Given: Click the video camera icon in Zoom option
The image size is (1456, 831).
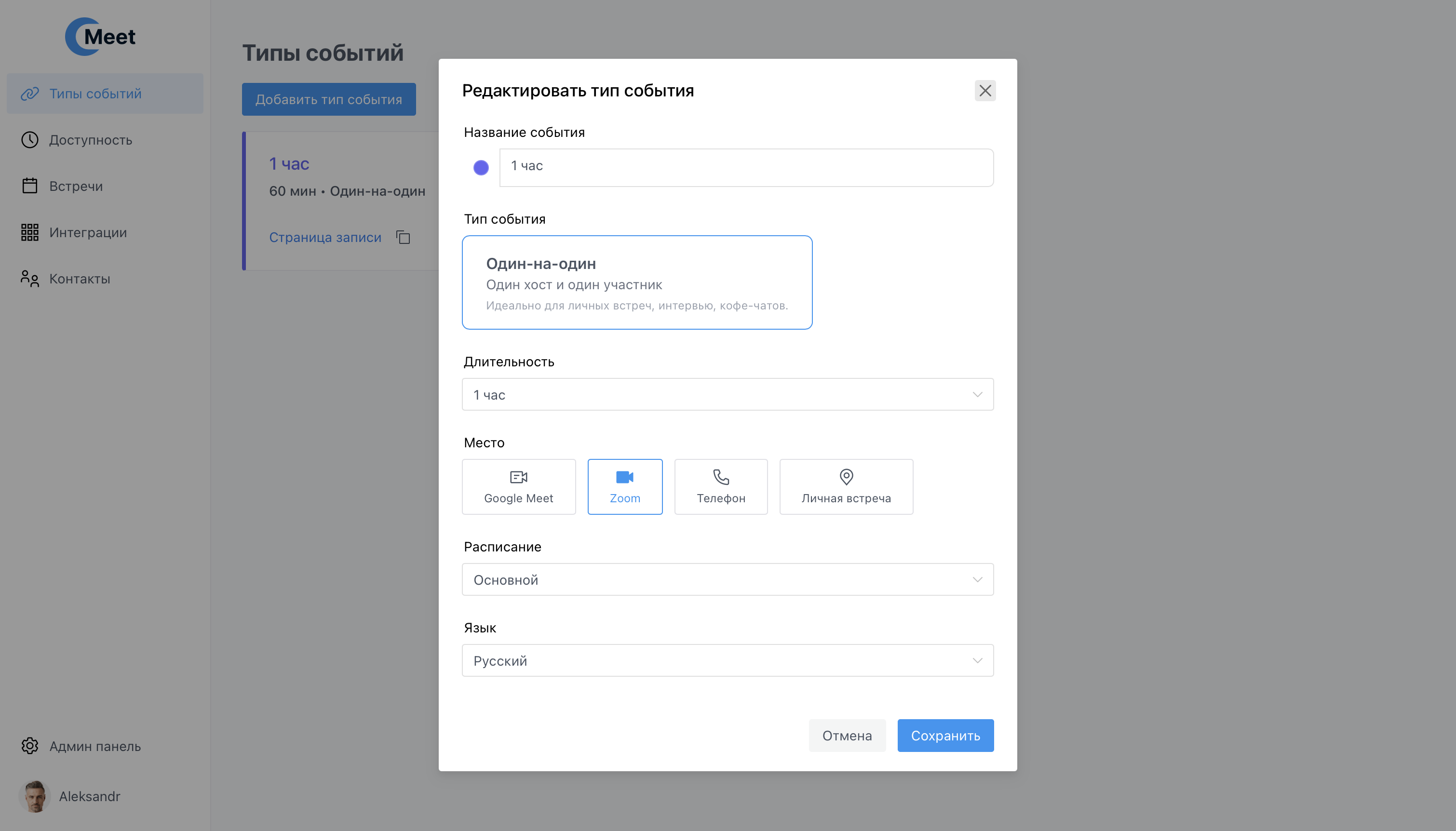Looking at the screenshot, I should (625, 477).
